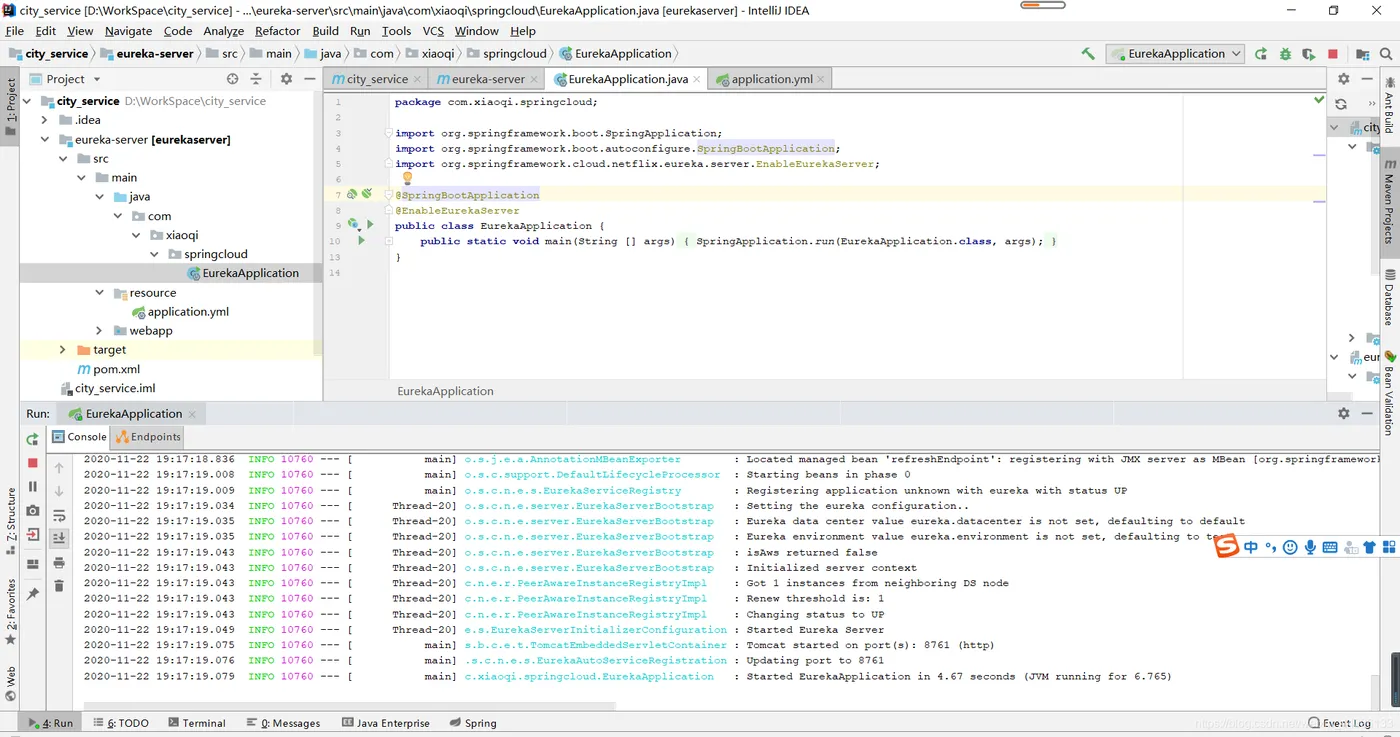Open the Terminal tool window button
The image size is (1400, 737).
pyautogui.click(x=197, y=723)
